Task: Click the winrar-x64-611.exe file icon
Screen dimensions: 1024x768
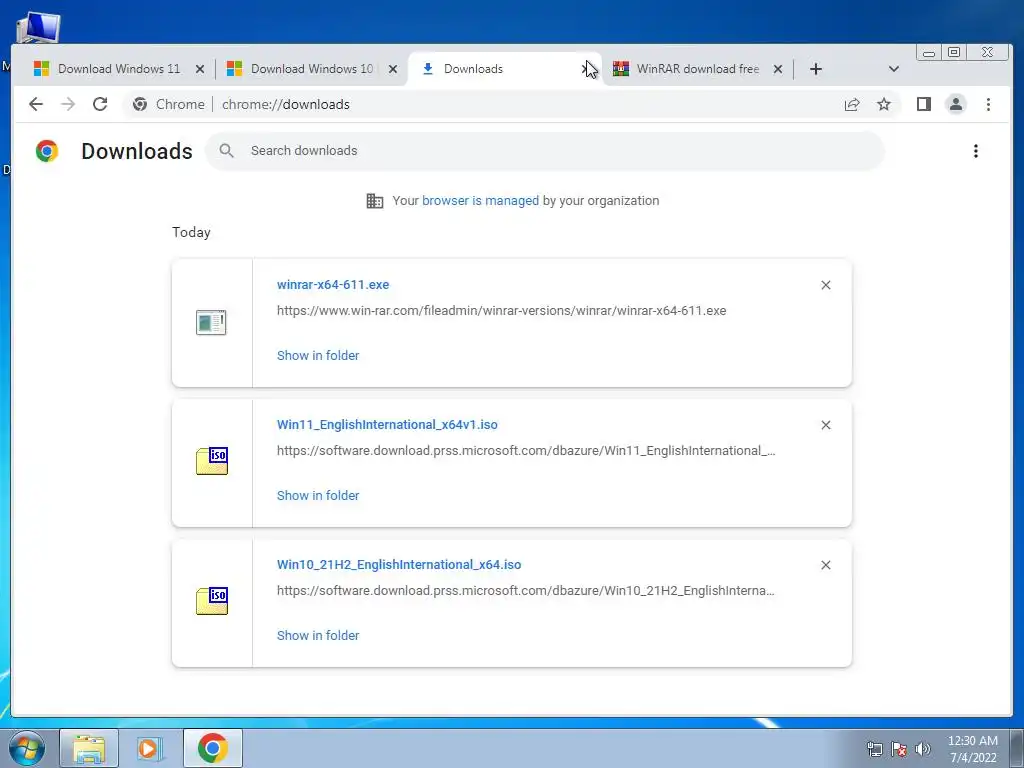Action: coord(211,323)
